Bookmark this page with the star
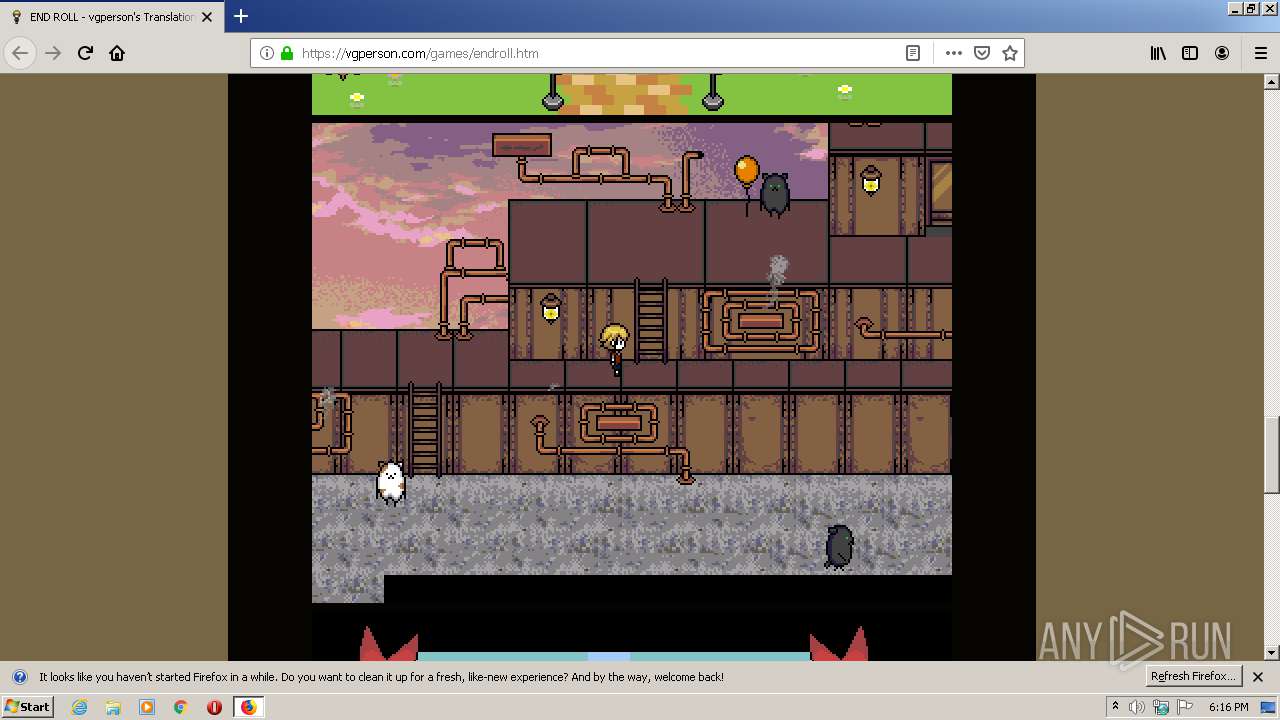Screen dimensions: 1280x720 1010,53
